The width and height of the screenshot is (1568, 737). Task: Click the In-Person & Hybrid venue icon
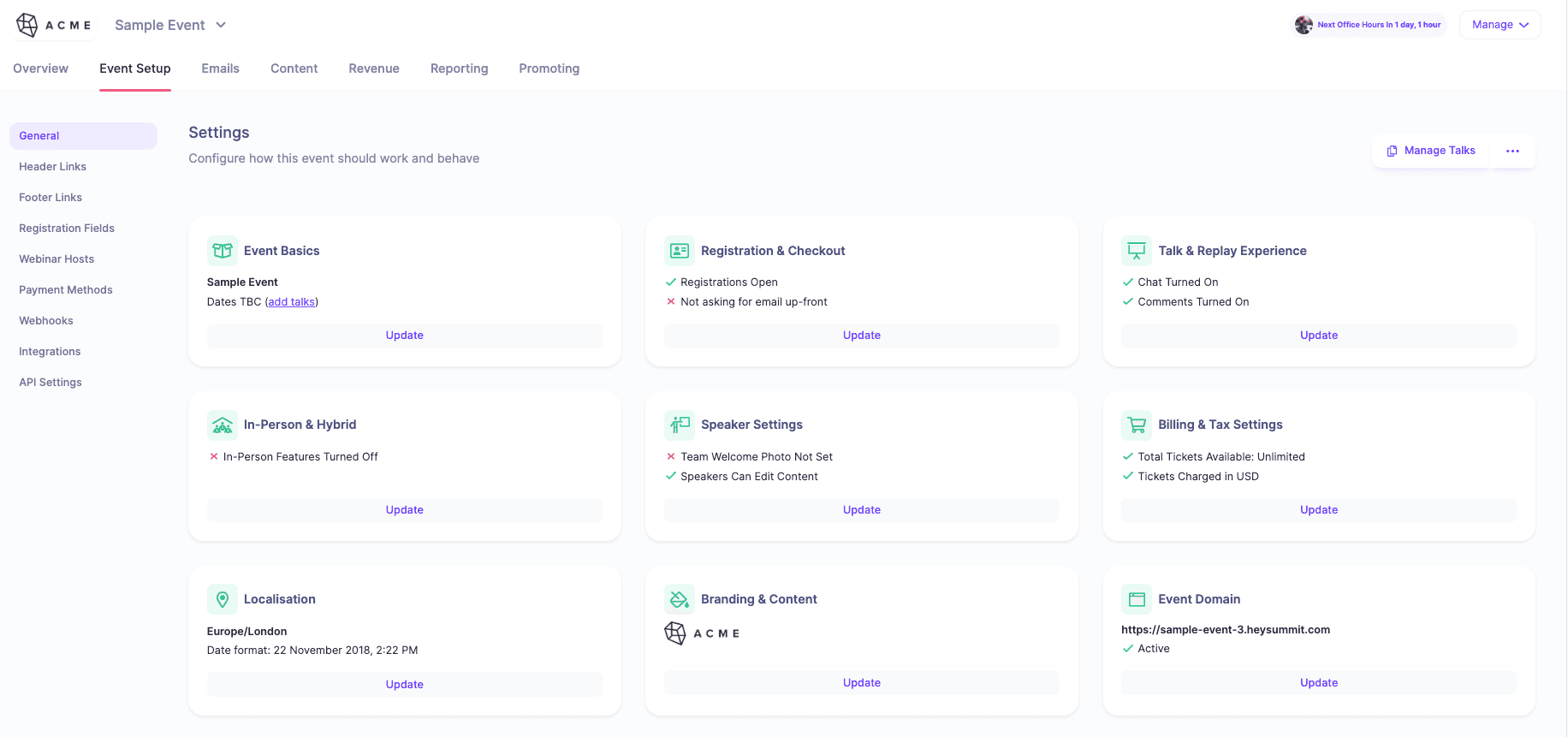223,425
